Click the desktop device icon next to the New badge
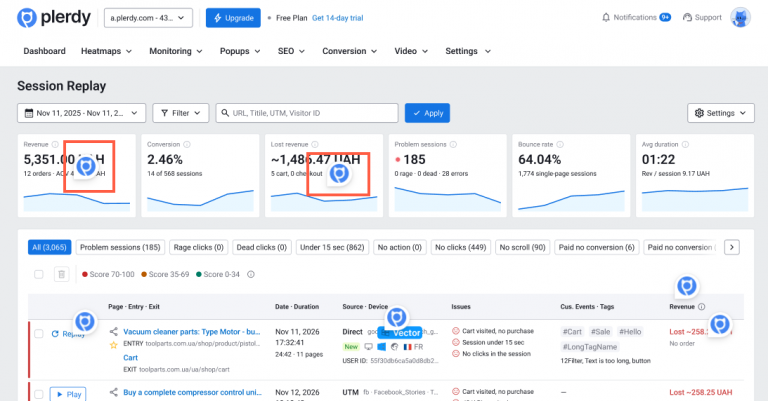Screen dimensions: 768x401 [368, 347]
